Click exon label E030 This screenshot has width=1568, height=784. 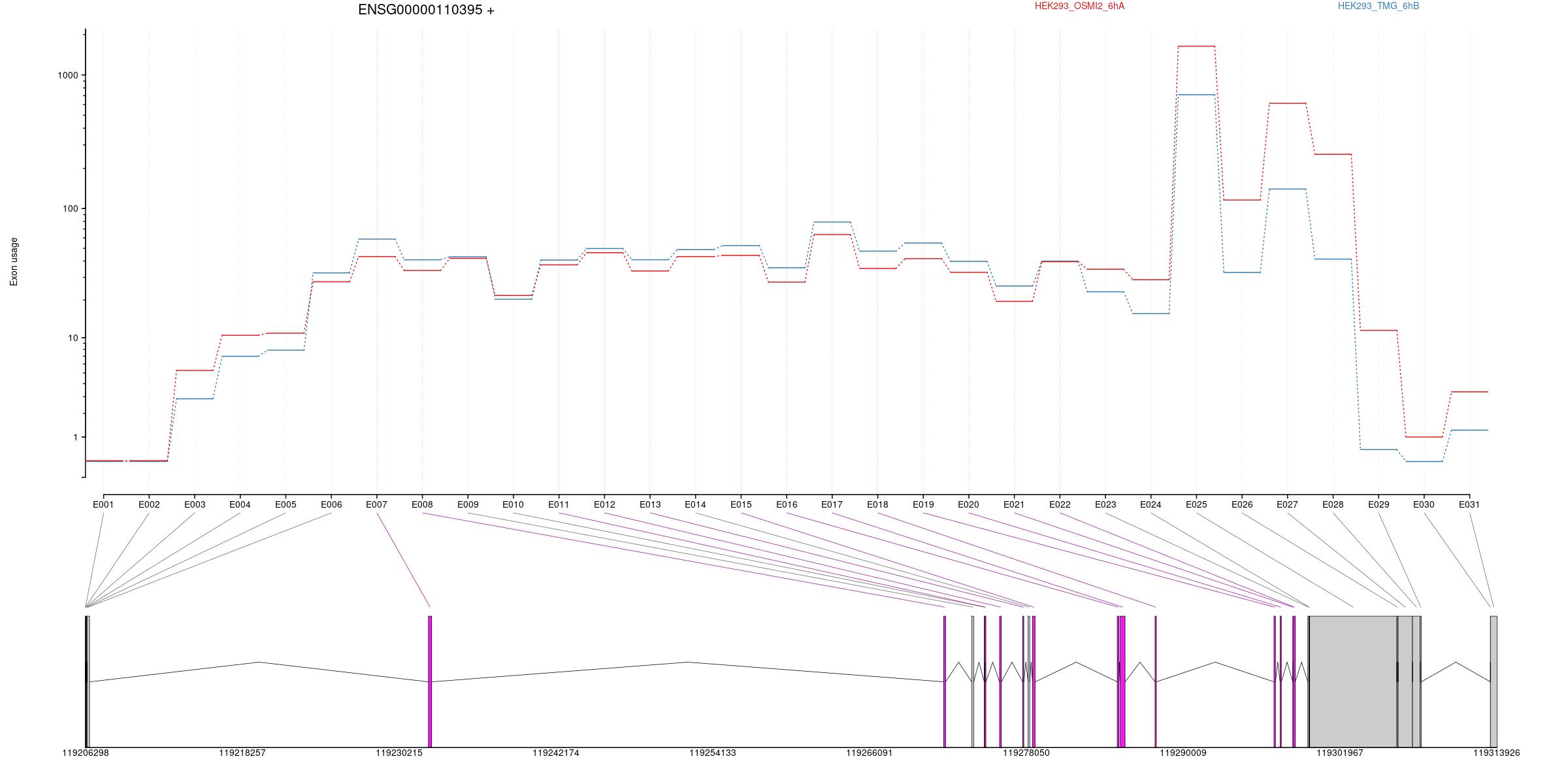pos(1424,504)
